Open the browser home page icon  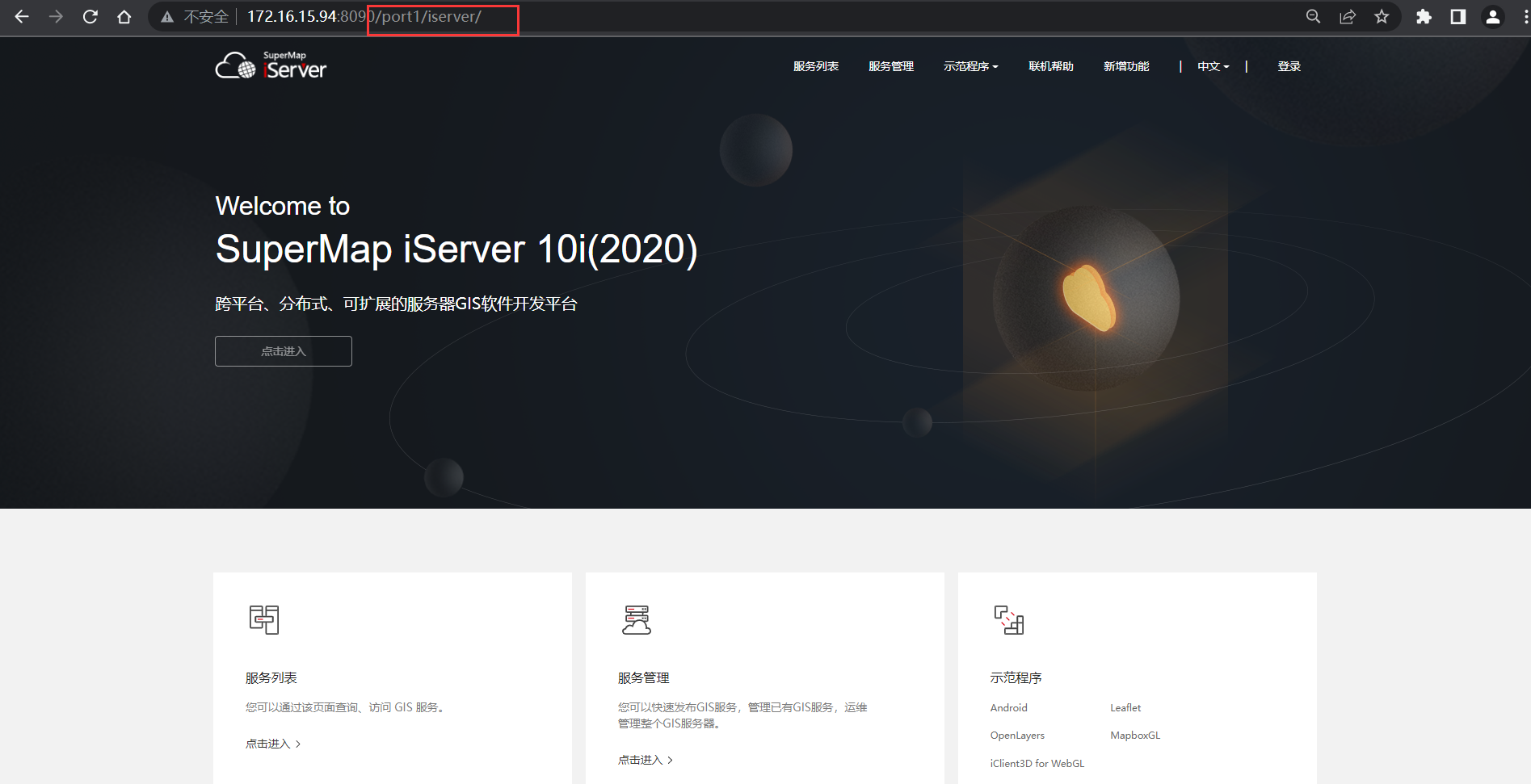tap(124, 17)
